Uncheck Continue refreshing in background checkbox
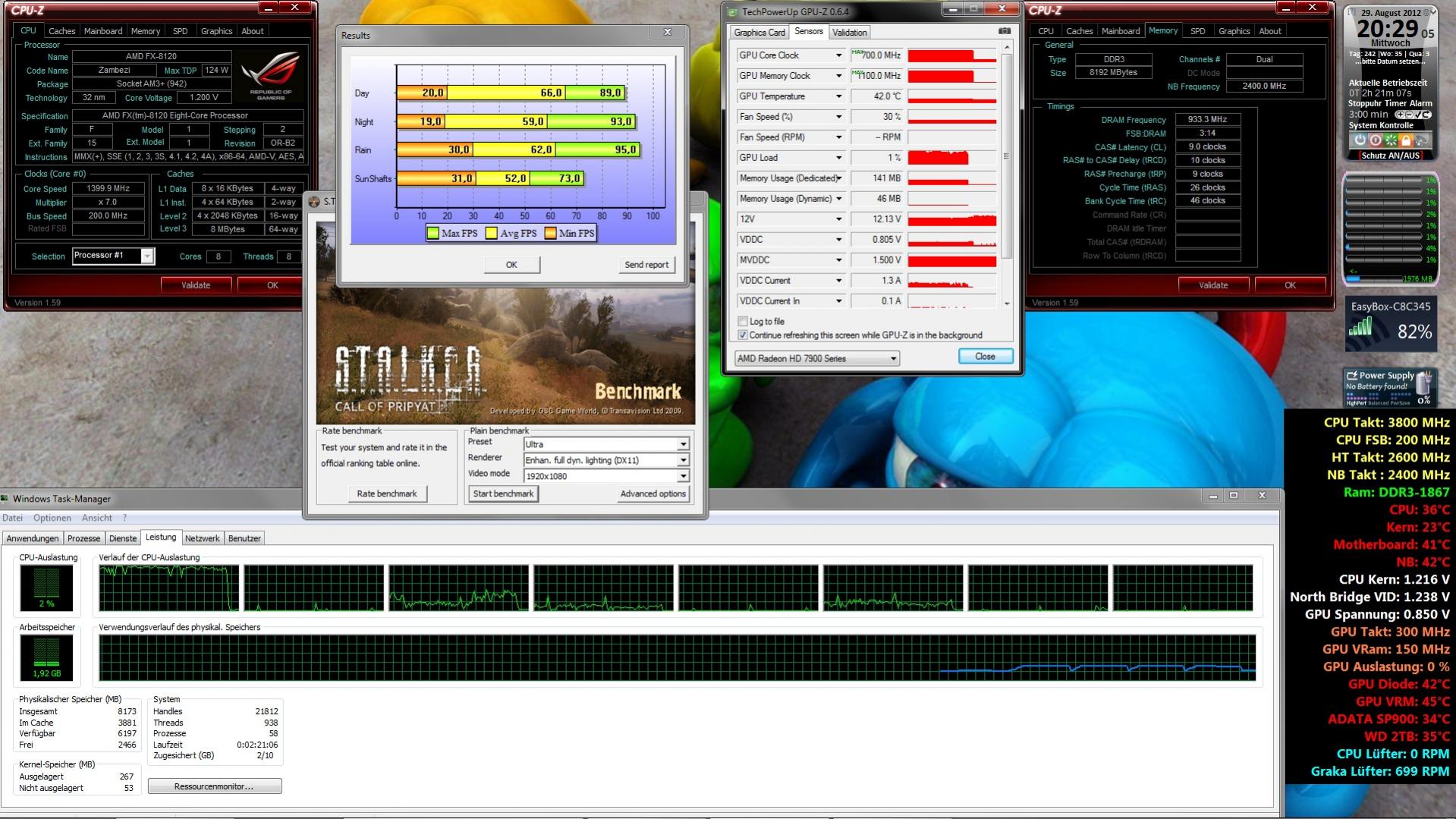 click(743, 335)
